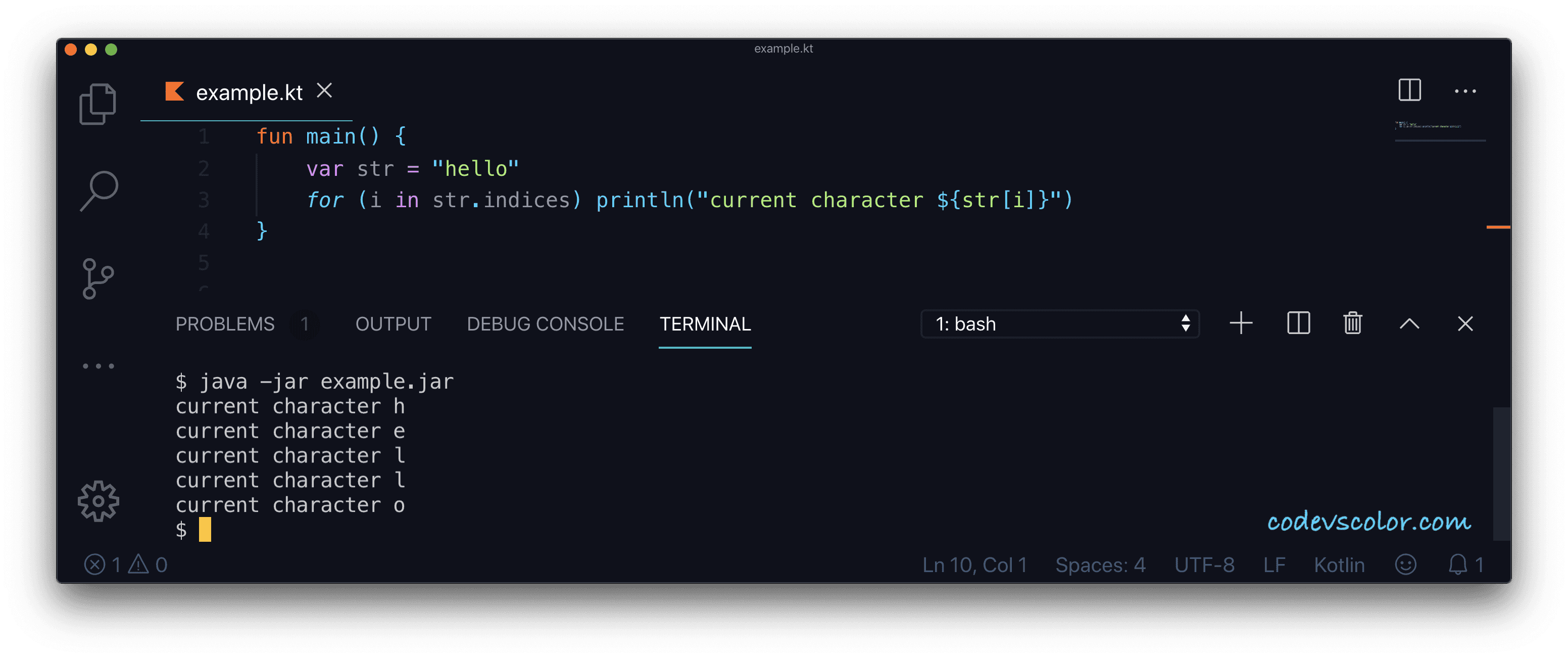1568x658 pixels.
Task: Switch to the DEBUG CONSOLE tab
Action: click(545, 324)
